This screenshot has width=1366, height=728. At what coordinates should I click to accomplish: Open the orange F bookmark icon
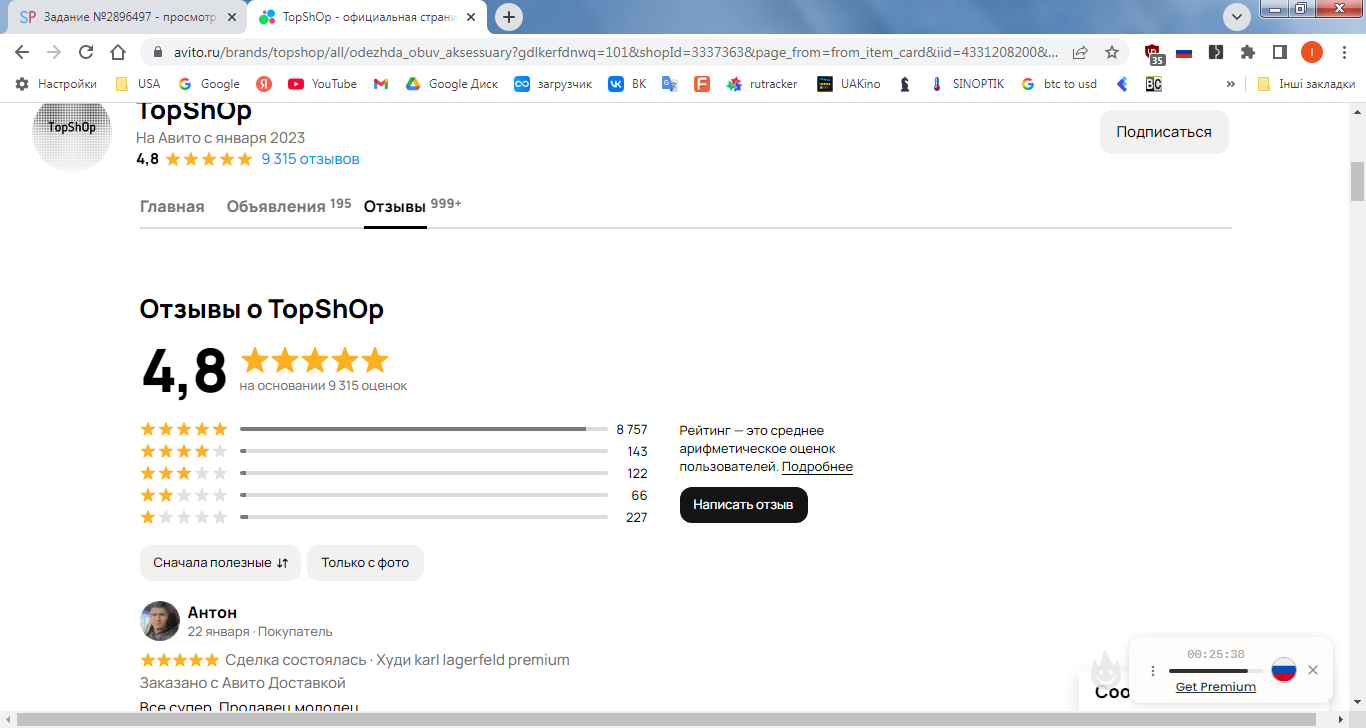(702, 84)
